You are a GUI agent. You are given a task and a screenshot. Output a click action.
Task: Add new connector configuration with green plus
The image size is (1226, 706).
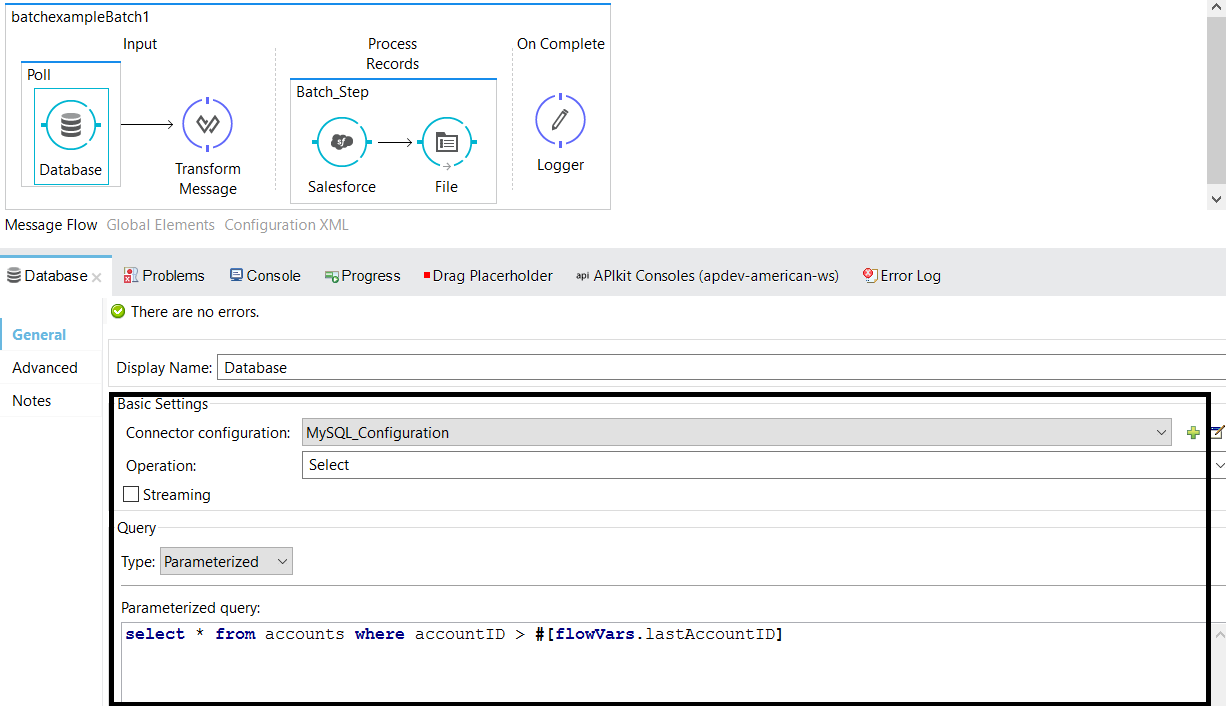point(1192,433)
